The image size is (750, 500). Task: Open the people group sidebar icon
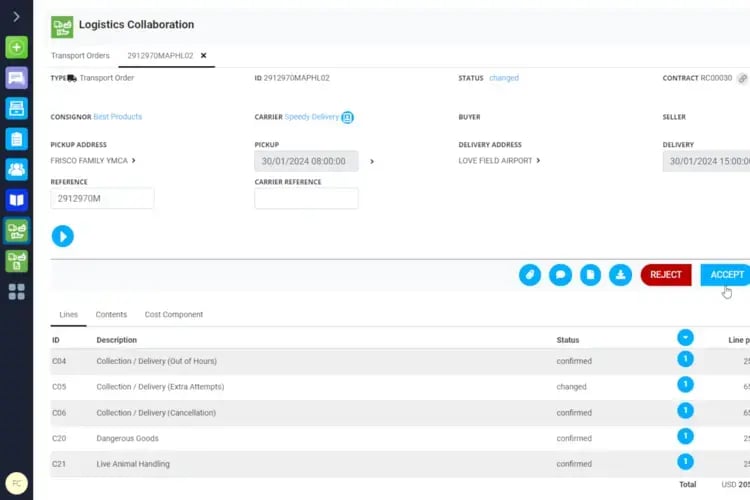(x=16, y=169)
